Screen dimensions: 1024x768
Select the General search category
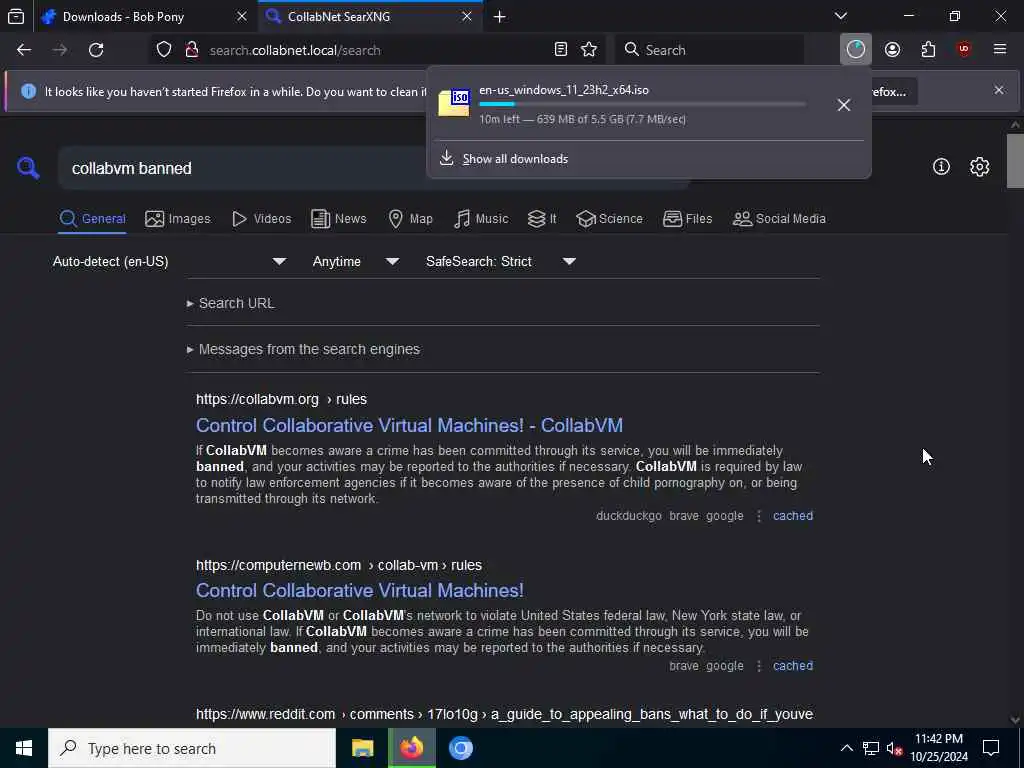pyautogui.click(x=92, y=219)
